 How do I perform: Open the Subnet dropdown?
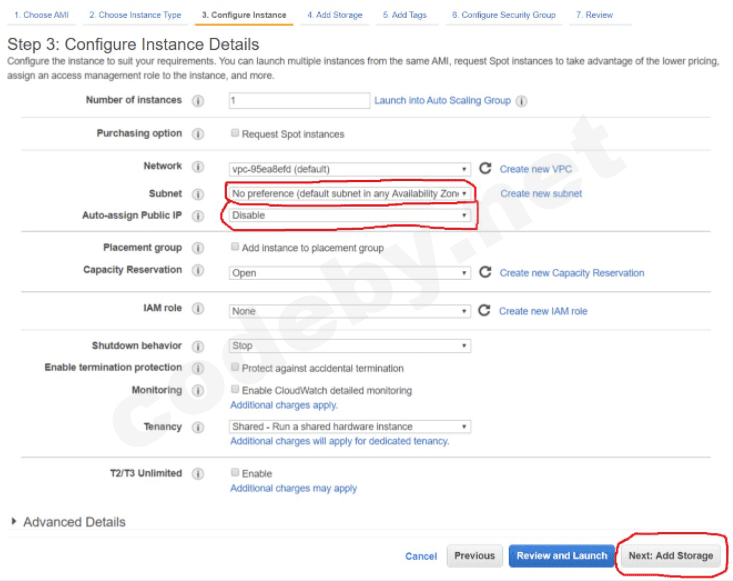(x=350, y=193)
